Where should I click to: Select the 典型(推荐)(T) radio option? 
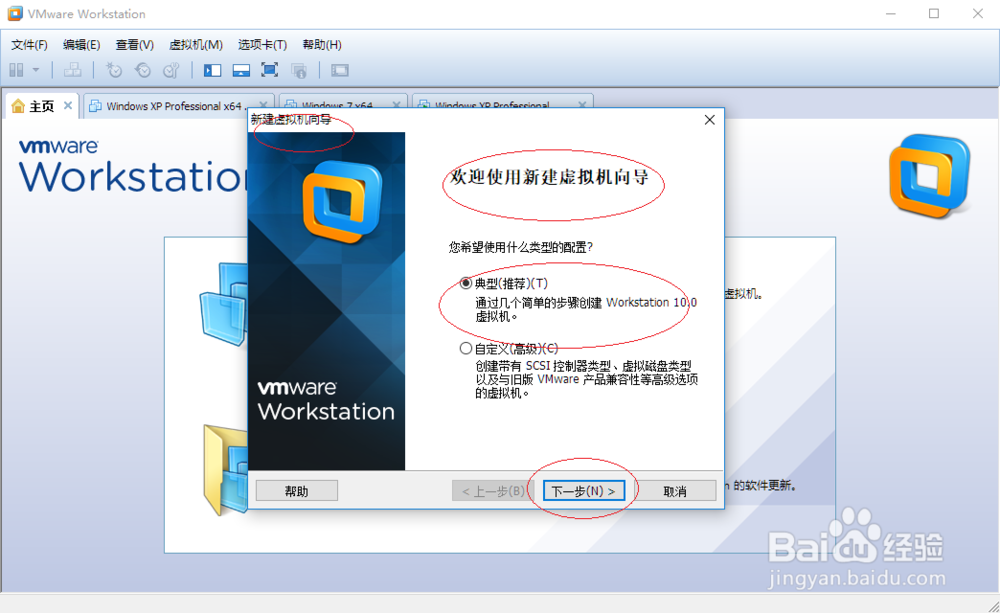466,283
